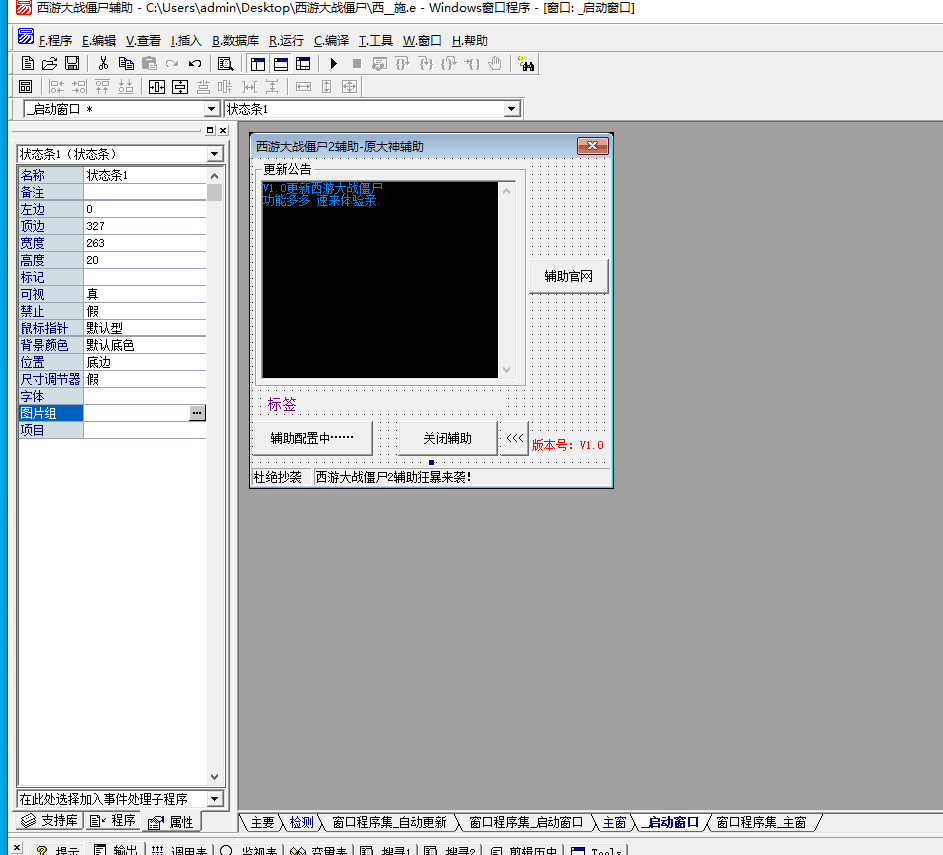The height and width of the screenshot is (855, 943).
Task: Switch to the 主要 document tab
Action: coord(262,822)
